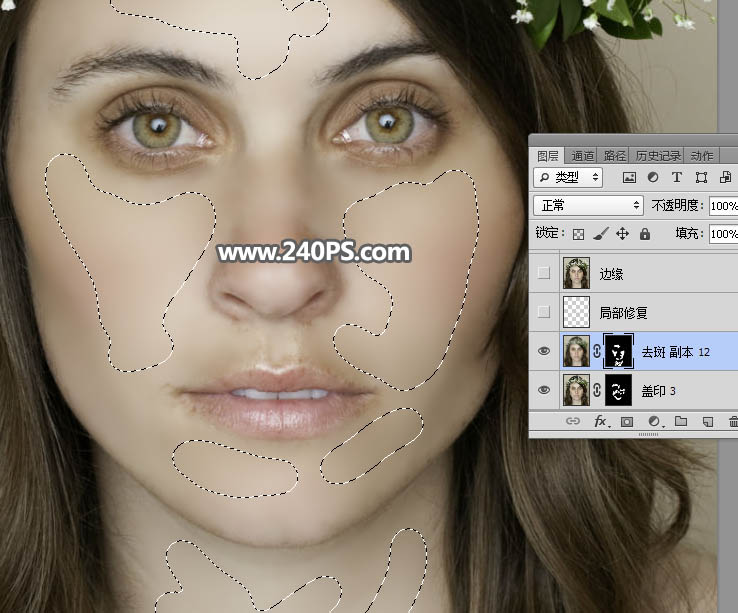Viewport: 738px width, 613px height.
Task: Select the 盖印 3 layer mask thumbnail
Action: 617,390
